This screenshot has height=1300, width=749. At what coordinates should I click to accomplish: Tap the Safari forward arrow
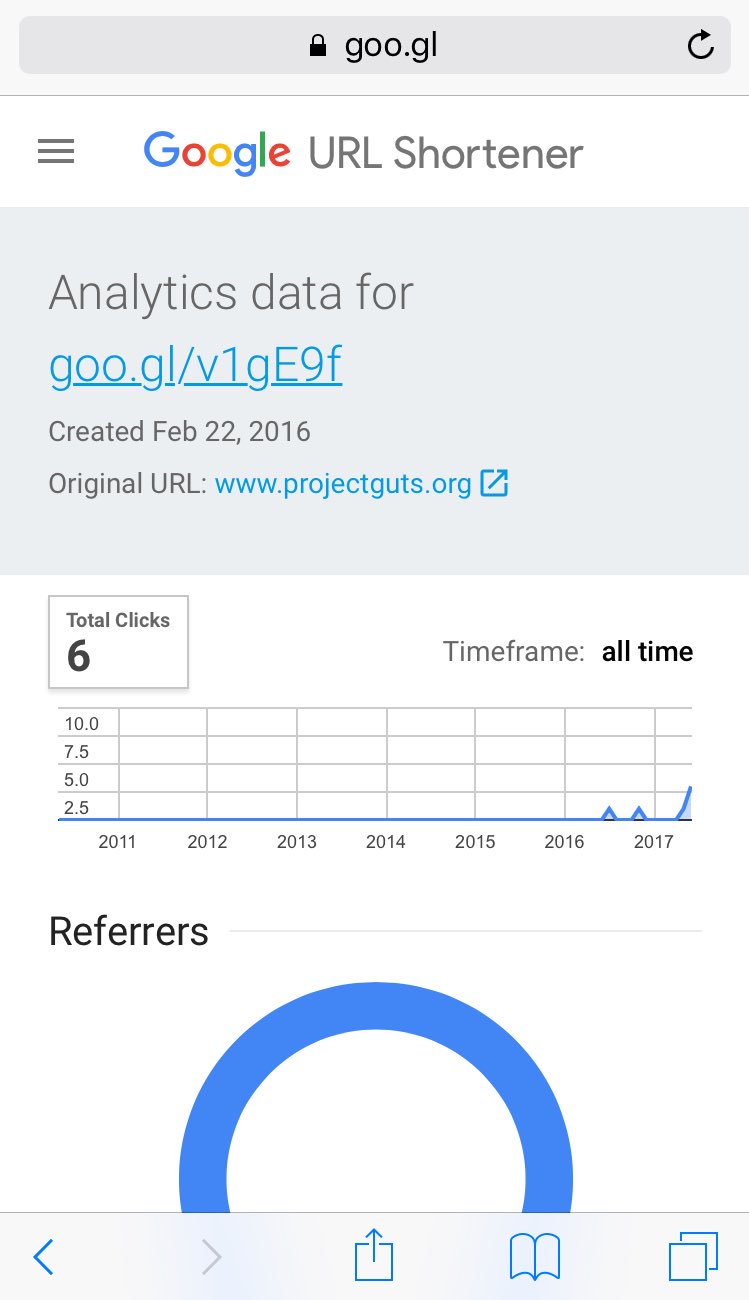[x=211, y=1256]
